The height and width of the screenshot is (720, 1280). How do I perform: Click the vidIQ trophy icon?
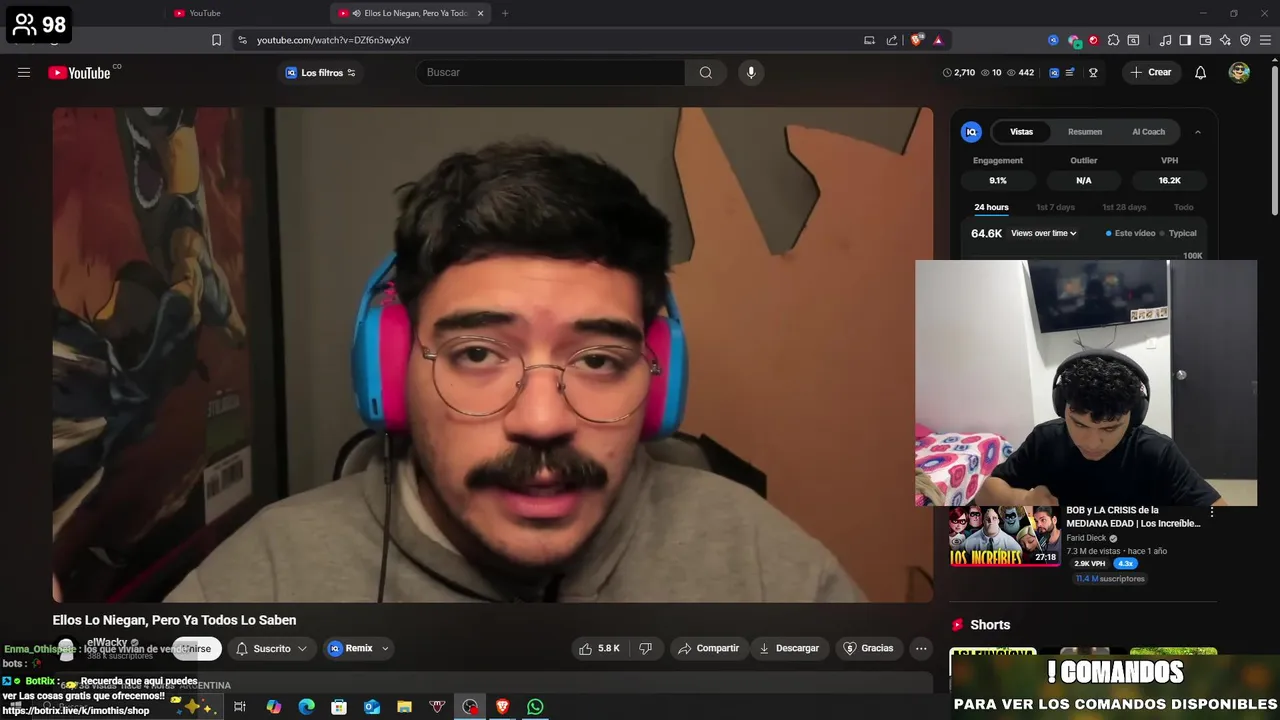click(x=1093, y=72)
